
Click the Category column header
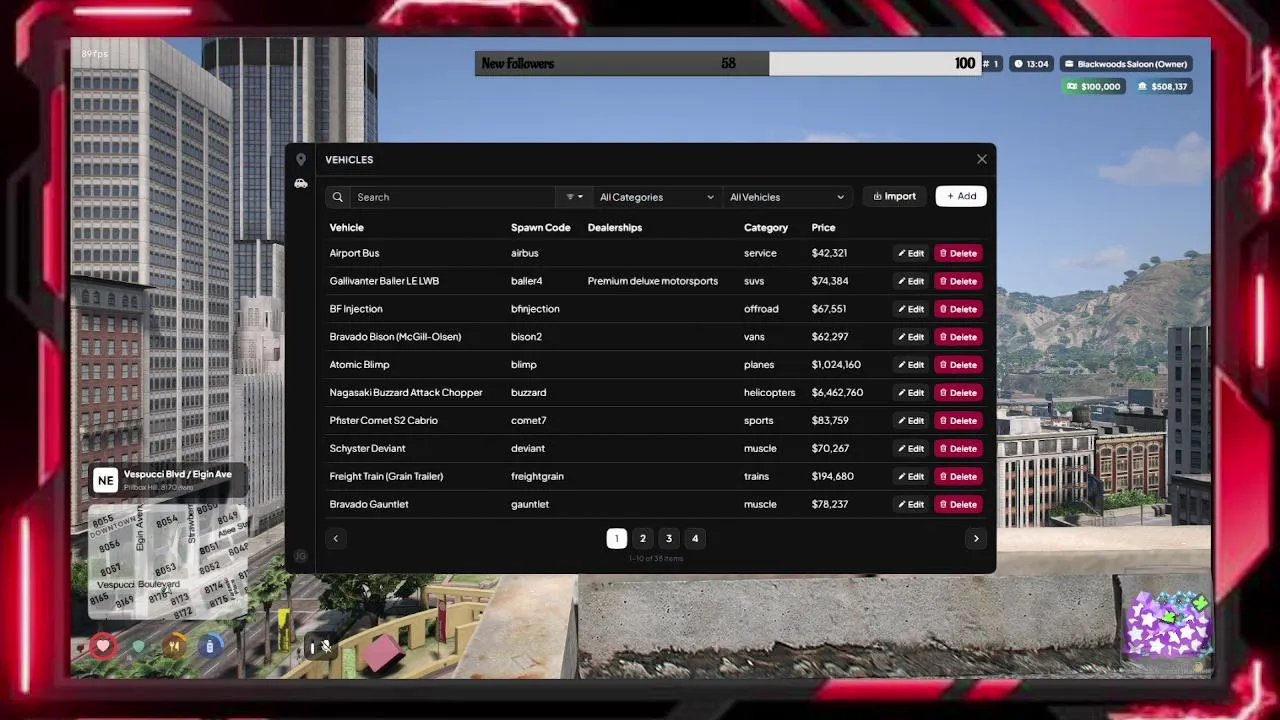[766, 228]
